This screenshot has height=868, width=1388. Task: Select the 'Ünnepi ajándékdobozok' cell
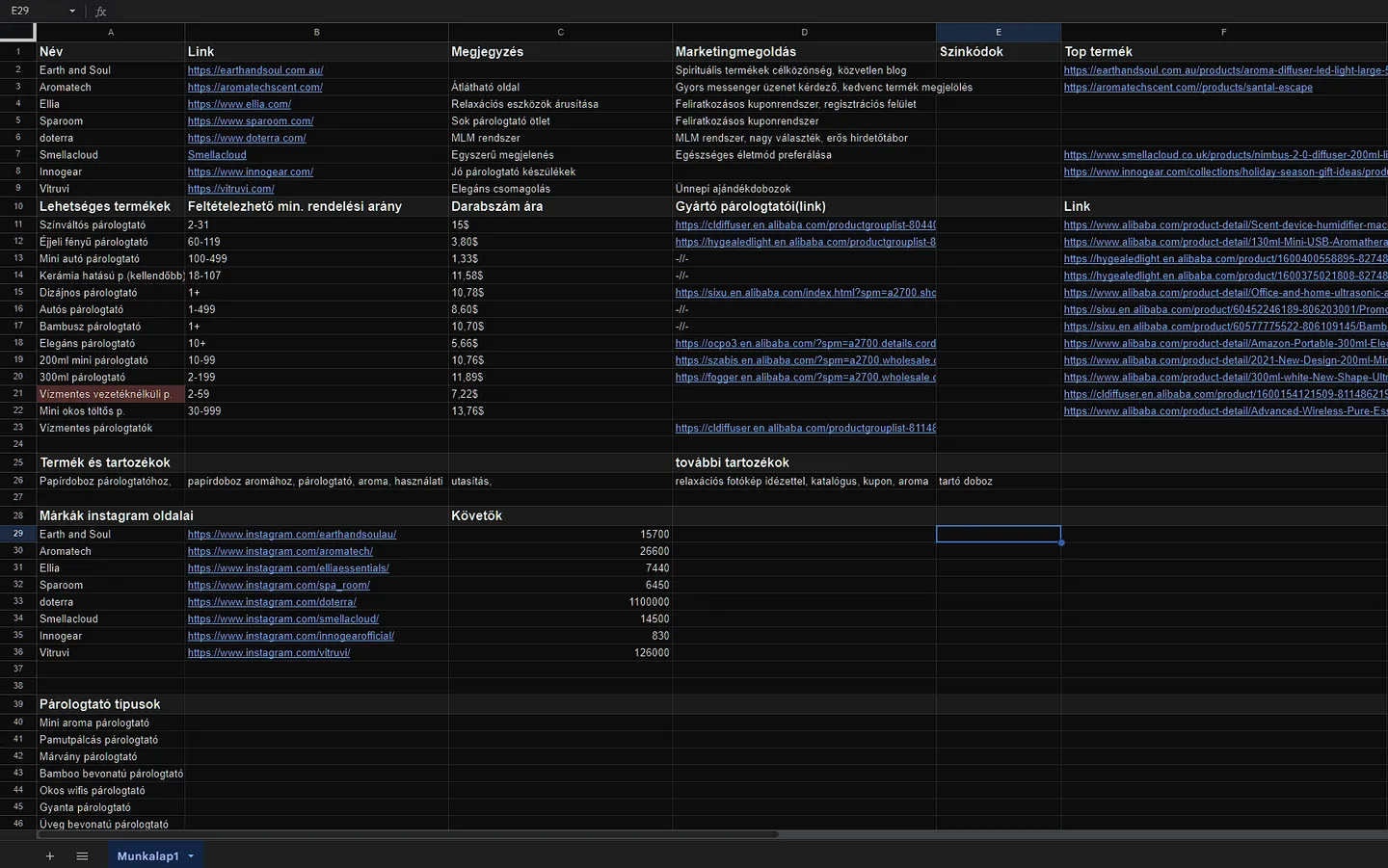(804, 189)
